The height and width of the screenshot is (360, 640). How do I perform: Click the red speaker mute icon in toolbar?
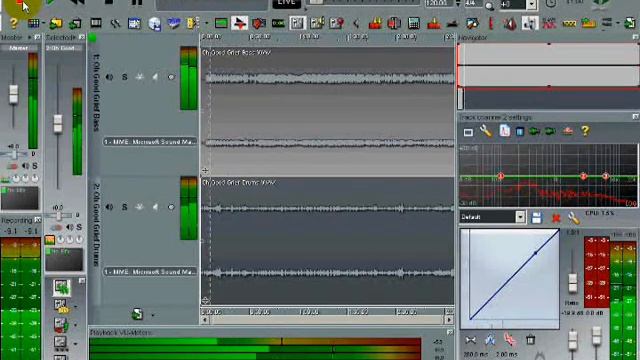click(x=510, y=24)
